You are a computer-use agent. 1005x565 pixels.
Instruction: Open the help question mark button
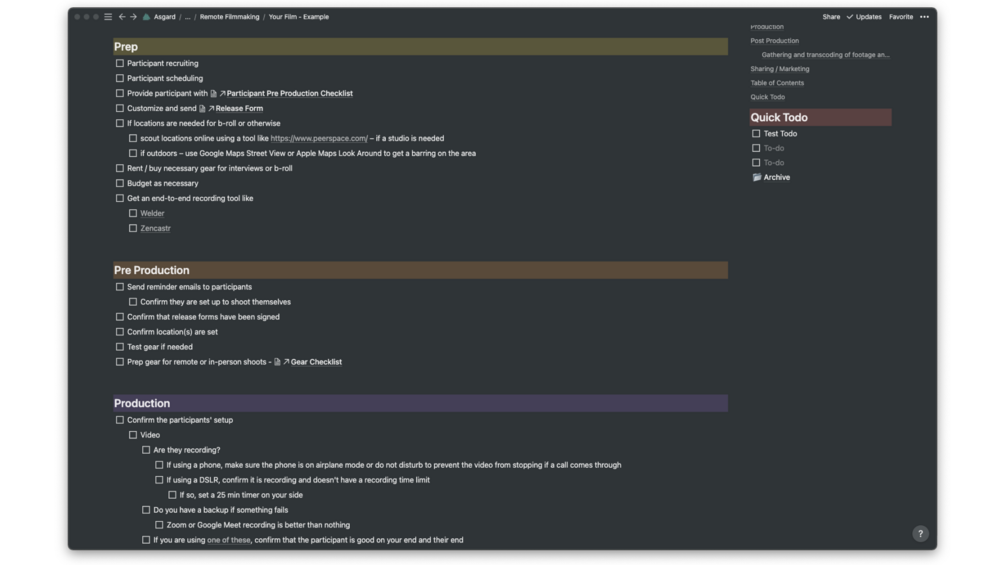coord(920,534)
